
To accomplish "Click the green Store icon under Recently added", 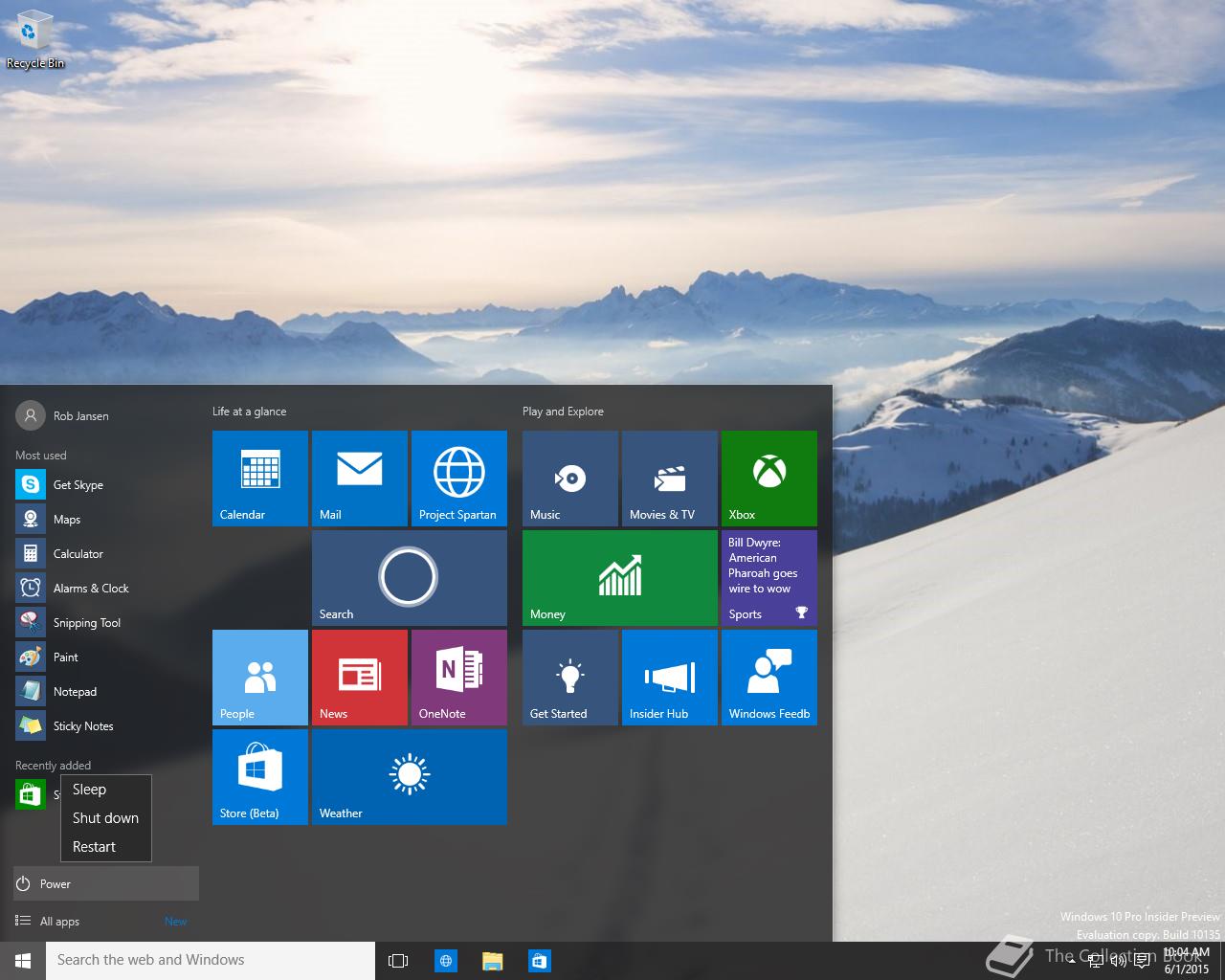I will click(31, 794).
